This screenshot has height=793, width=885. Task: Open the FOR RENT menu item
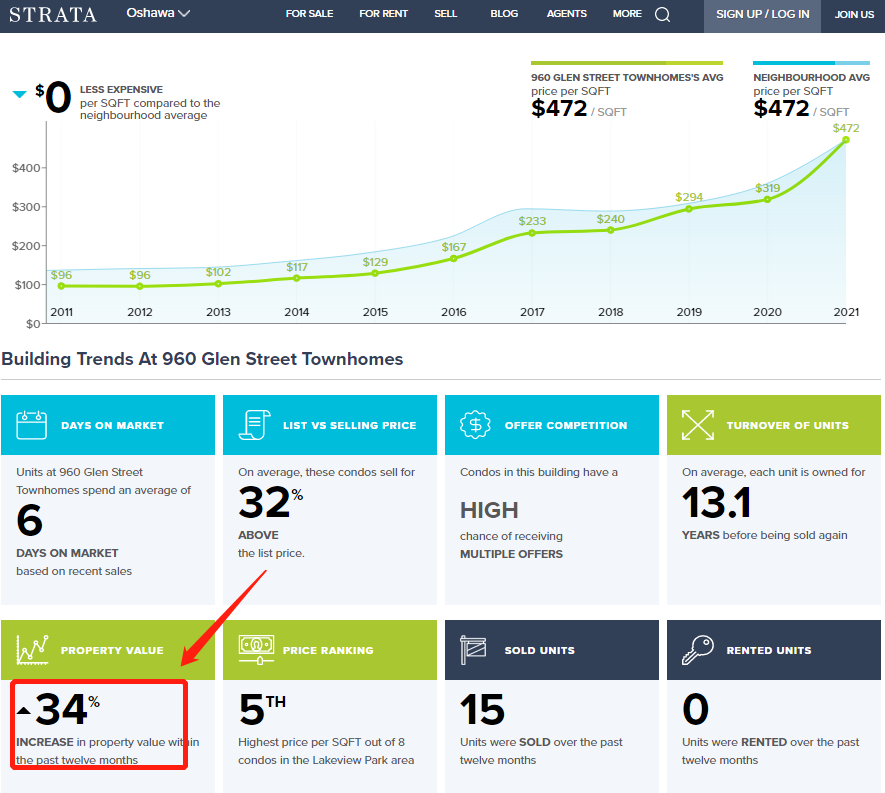point(384,14)
